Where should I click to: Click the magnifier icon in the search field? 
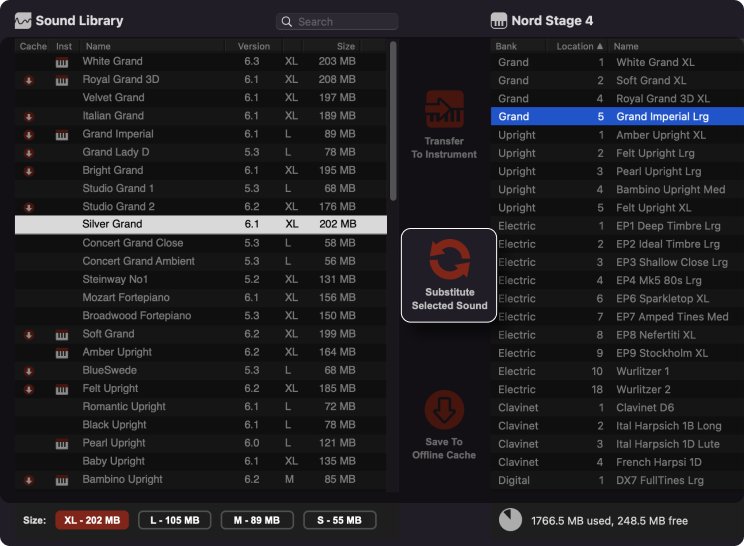[287, 22]
